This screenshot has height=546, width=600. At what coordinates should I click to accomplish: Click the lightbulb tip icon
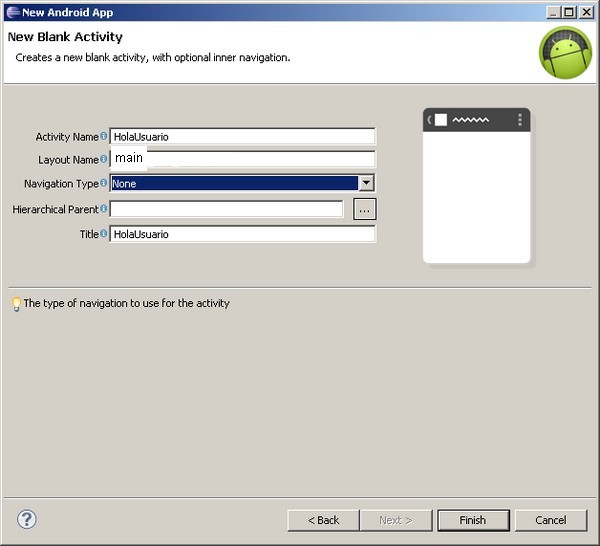pos(16,304)
